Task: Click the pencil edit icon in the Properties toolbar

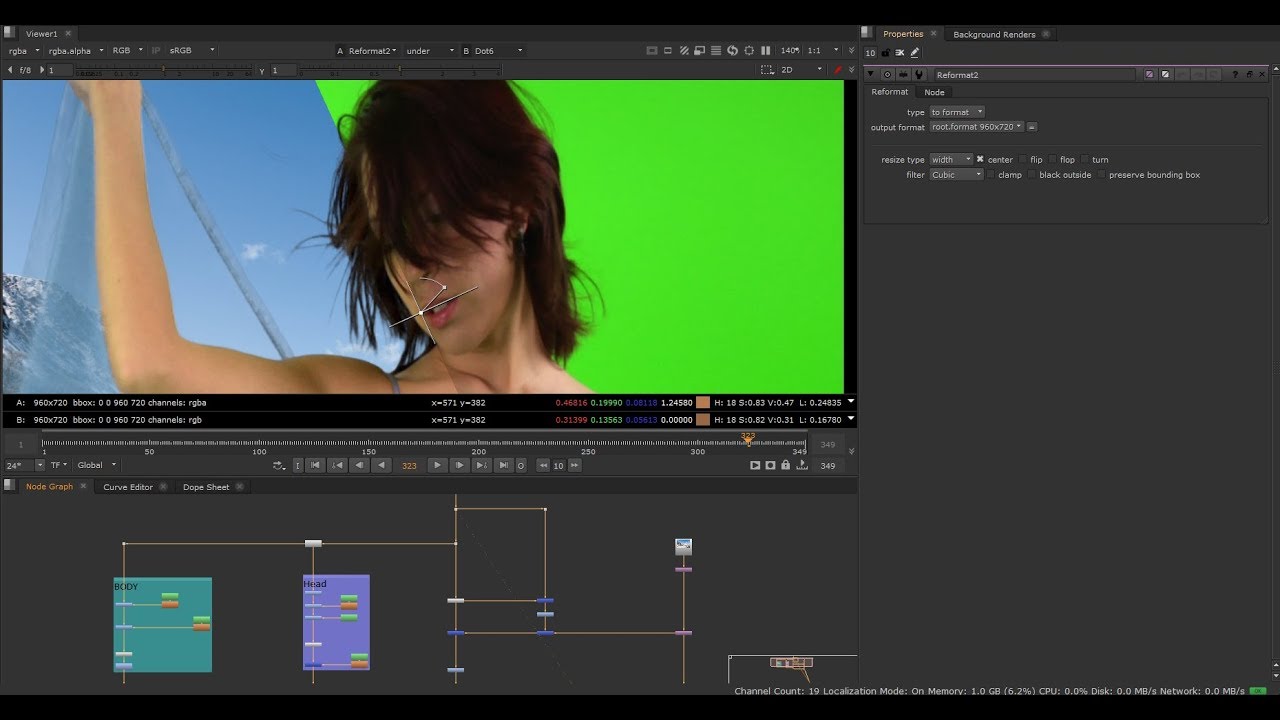Action: click(914, 53)
